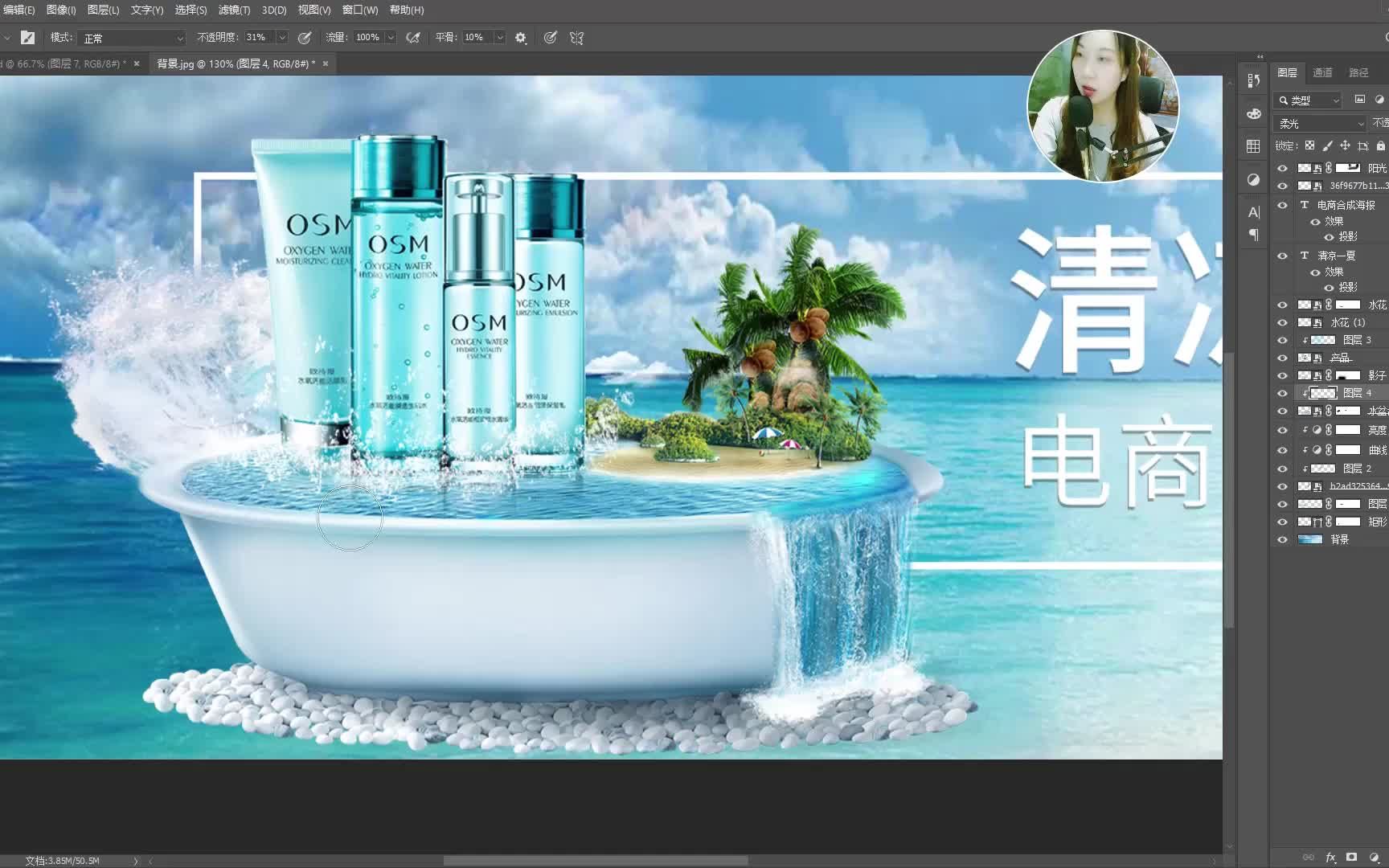Open the Adjustments panel icon
Viewport: 1389px width, 868px height.
coord(1252,180)
